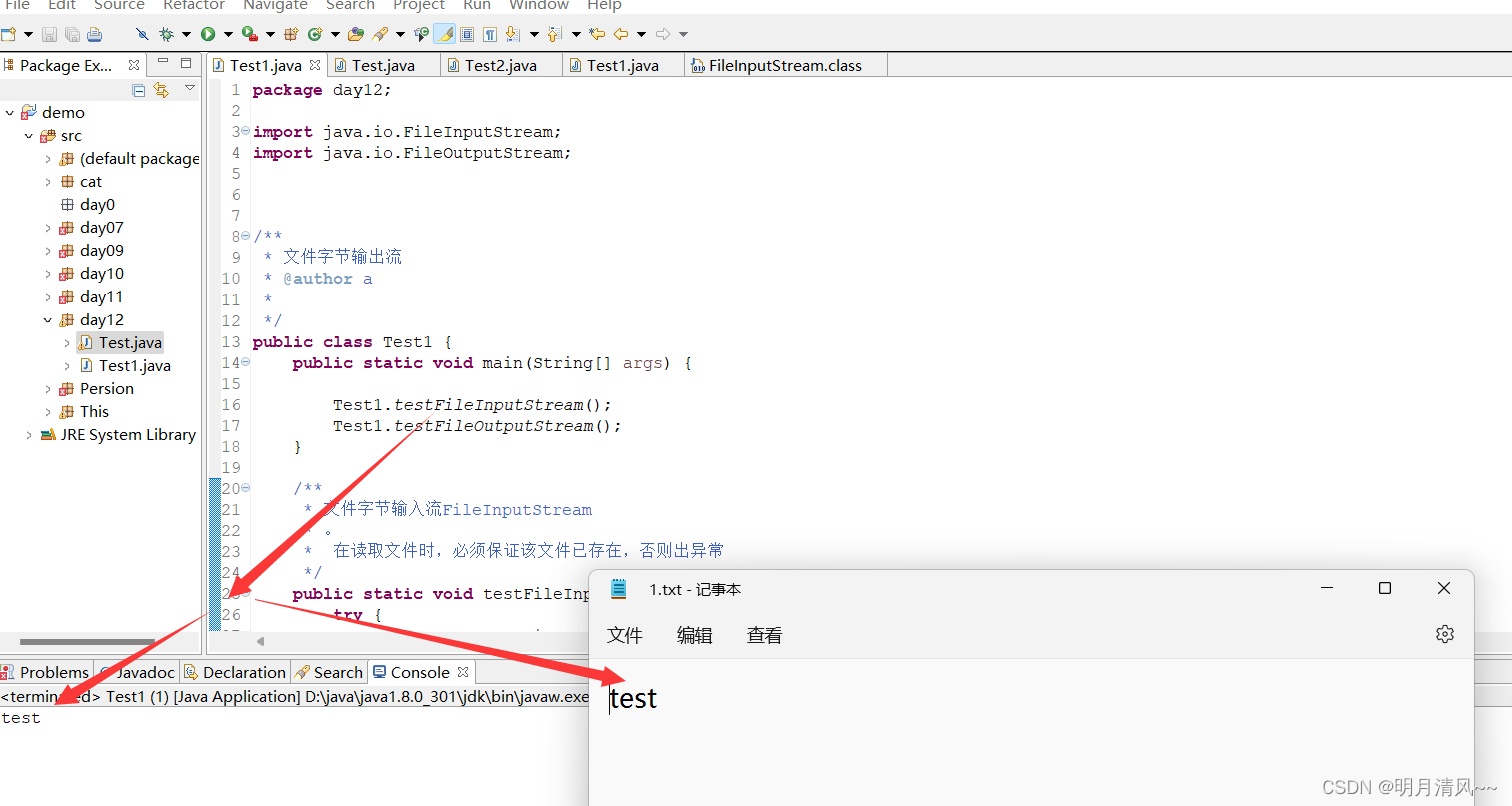
Task: Open the Back history dropdown arrow
Action: coord(641,34)
